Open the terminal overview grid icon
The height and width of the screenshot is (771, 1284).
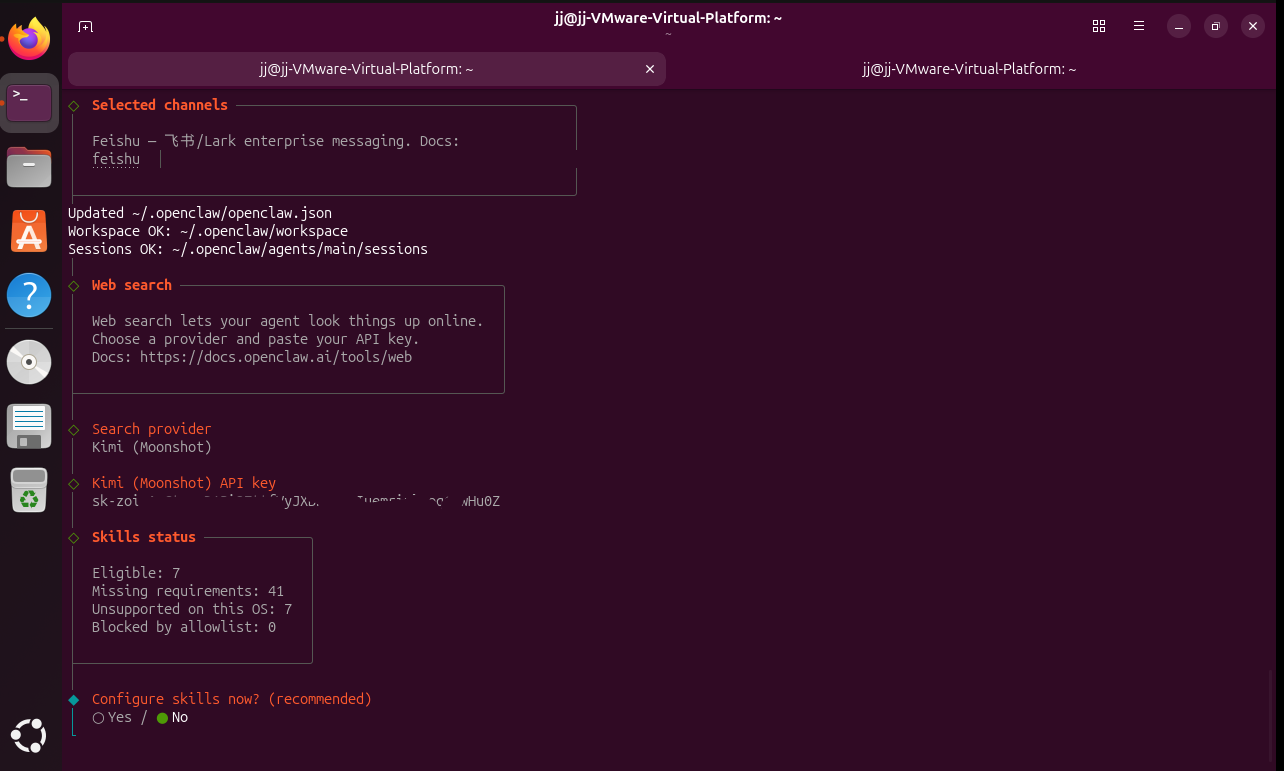(x=1099, y=26)
